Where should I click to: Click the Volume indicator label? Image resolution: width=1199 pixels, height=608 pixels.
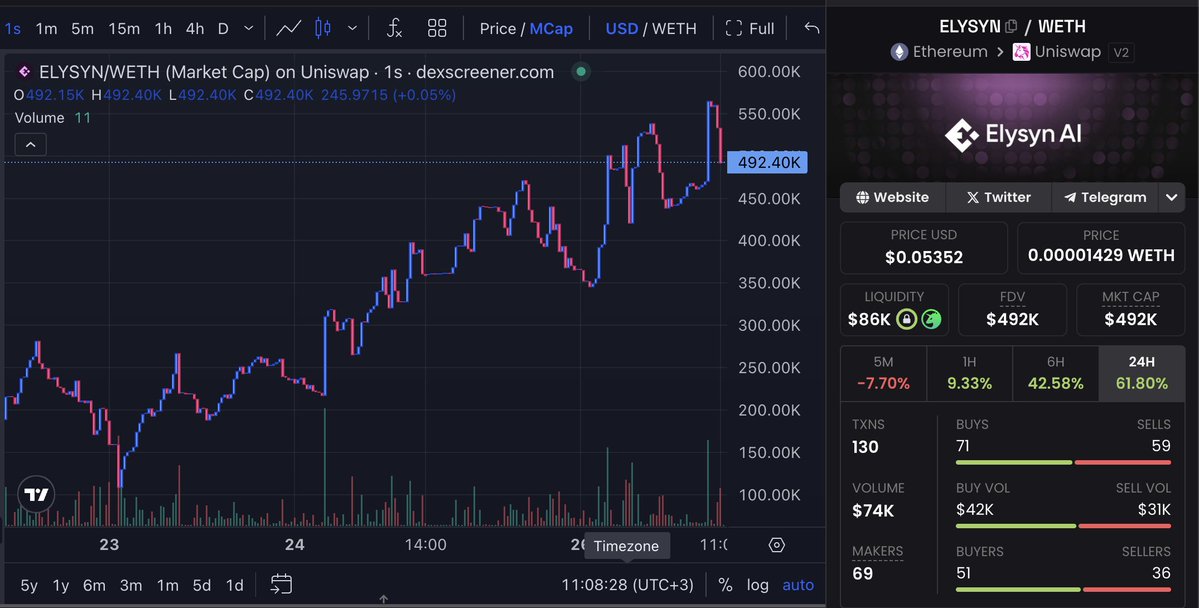40,118
